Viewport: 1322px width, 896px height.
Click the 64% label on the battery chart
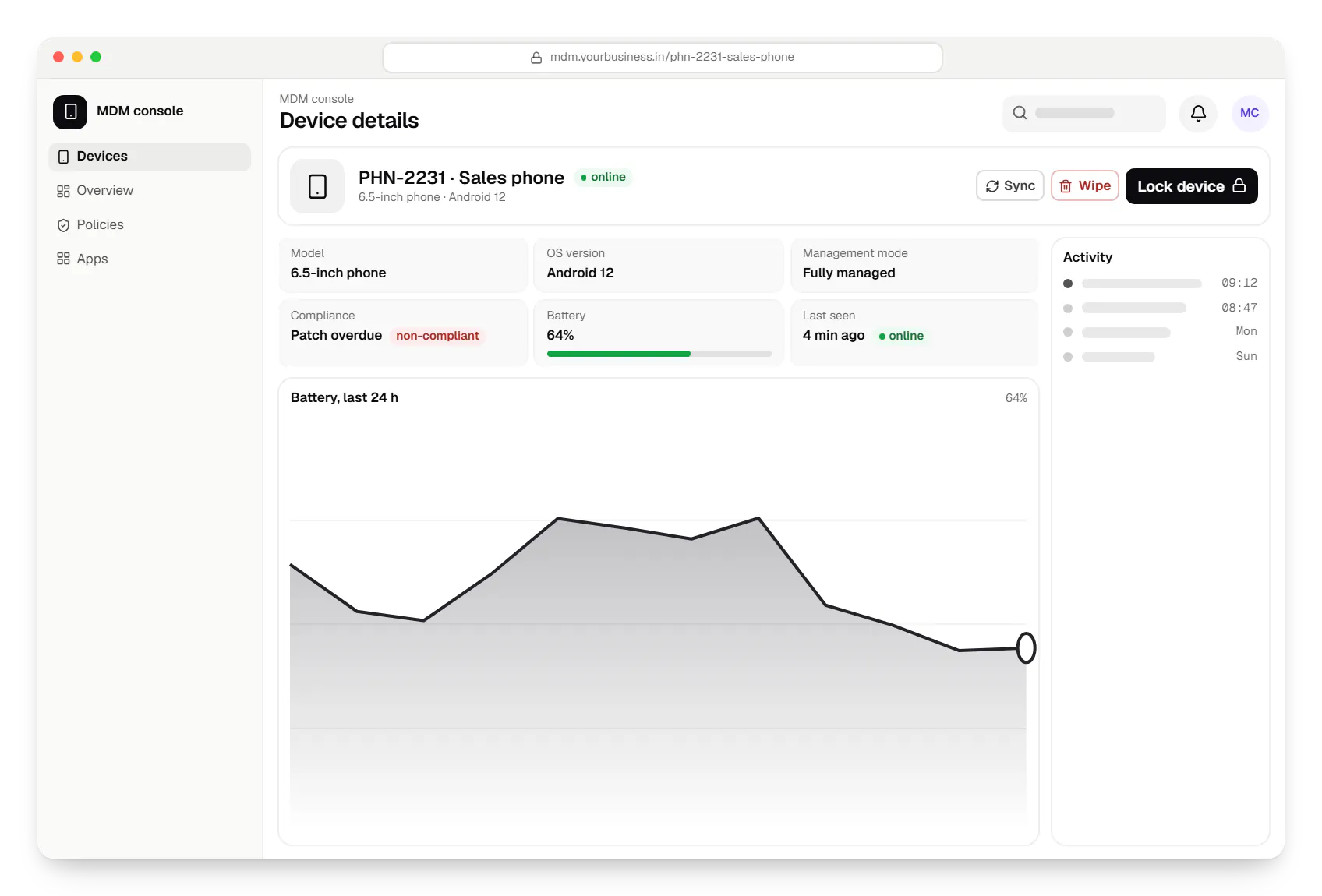[x=1016, y=398]
